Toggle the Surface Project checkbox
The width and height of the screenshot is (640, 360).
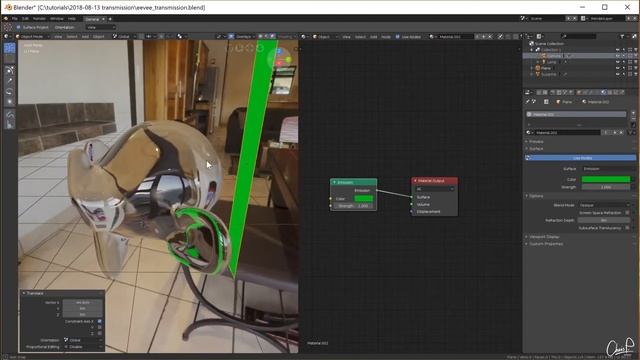pos(19,27)
